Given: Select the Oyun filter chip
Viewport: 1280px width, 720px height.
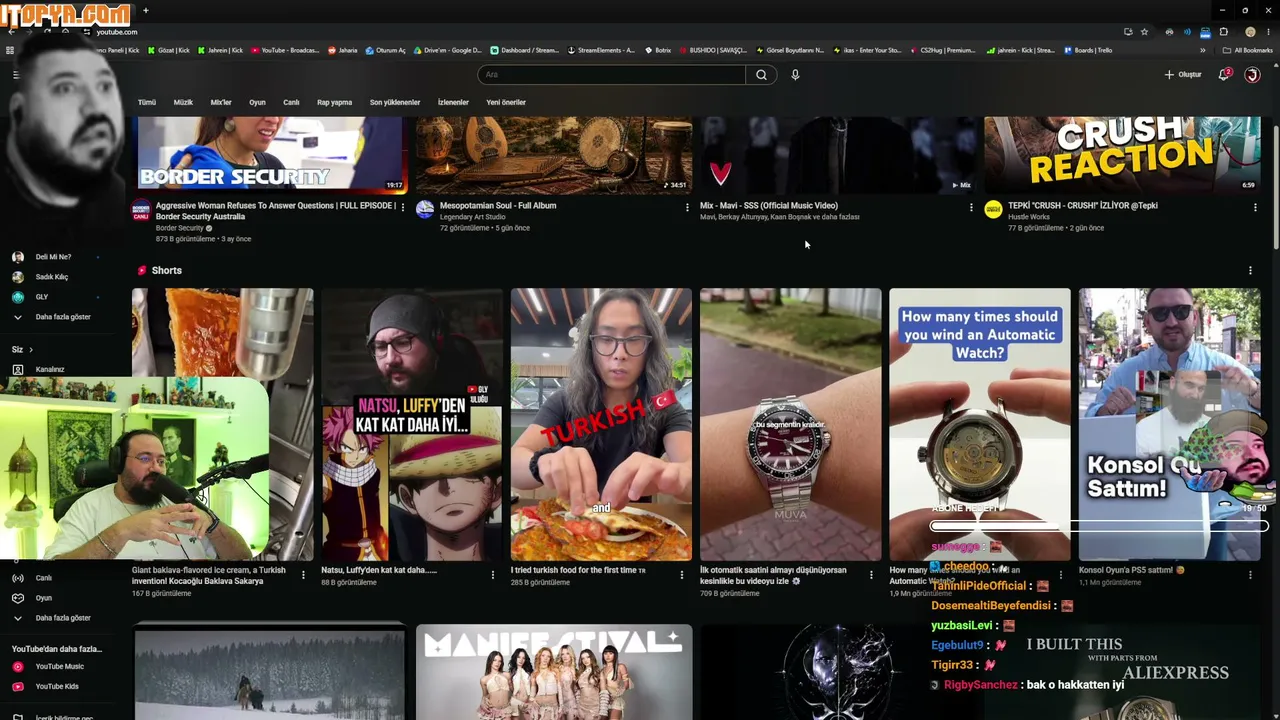Looking at the screenshot, I should [x=258, y=102].
